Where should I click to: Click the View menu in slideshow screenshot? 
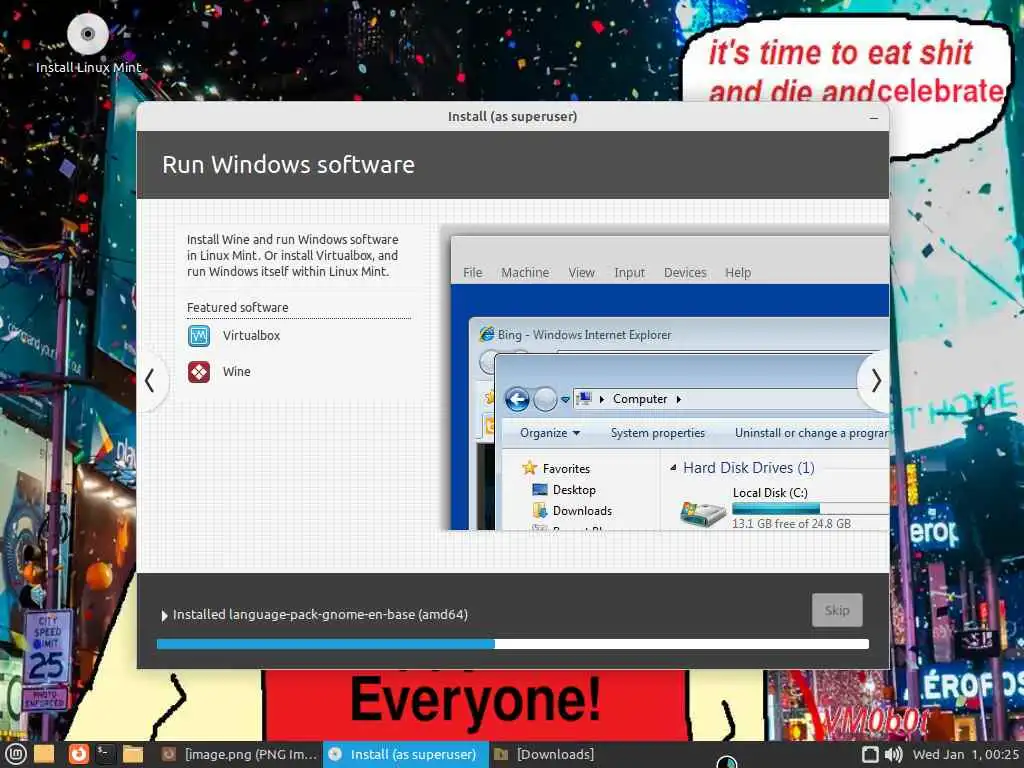[x=581, y=272]
